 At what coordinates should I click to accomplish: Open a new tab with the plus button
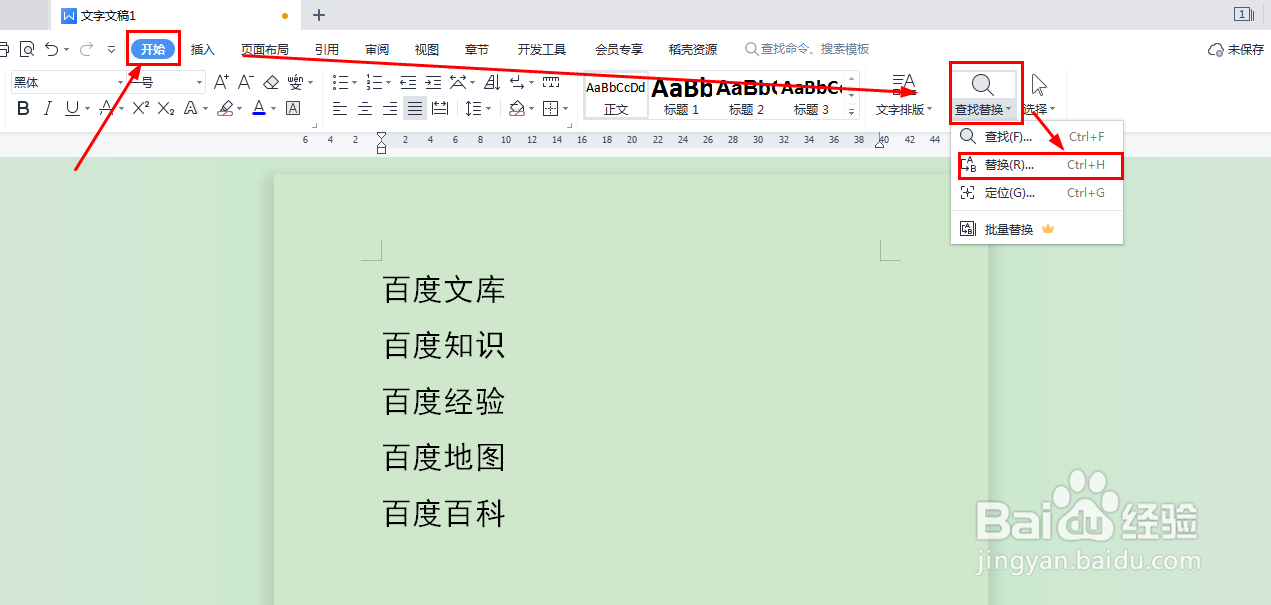319,15
